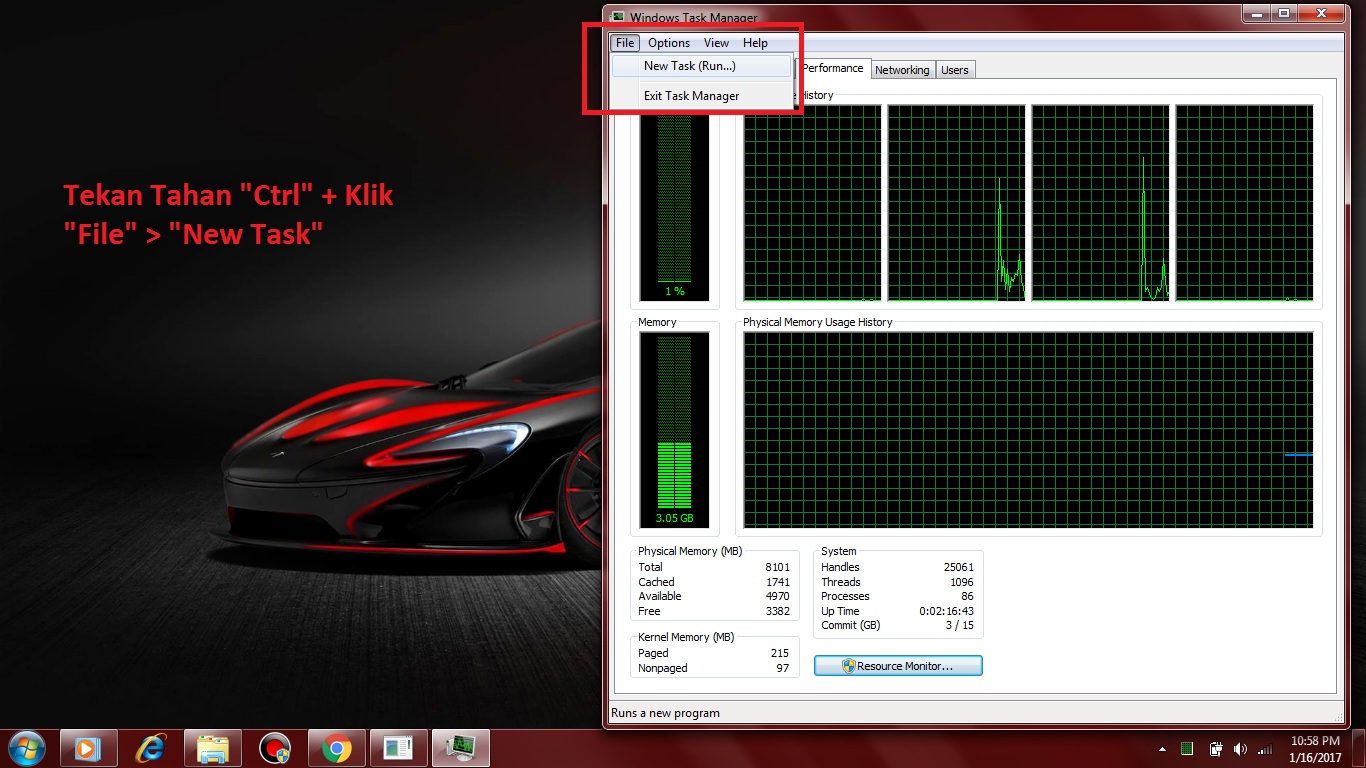
Task: Click the network signal bars tray icon
Action: coord(1266,749)
